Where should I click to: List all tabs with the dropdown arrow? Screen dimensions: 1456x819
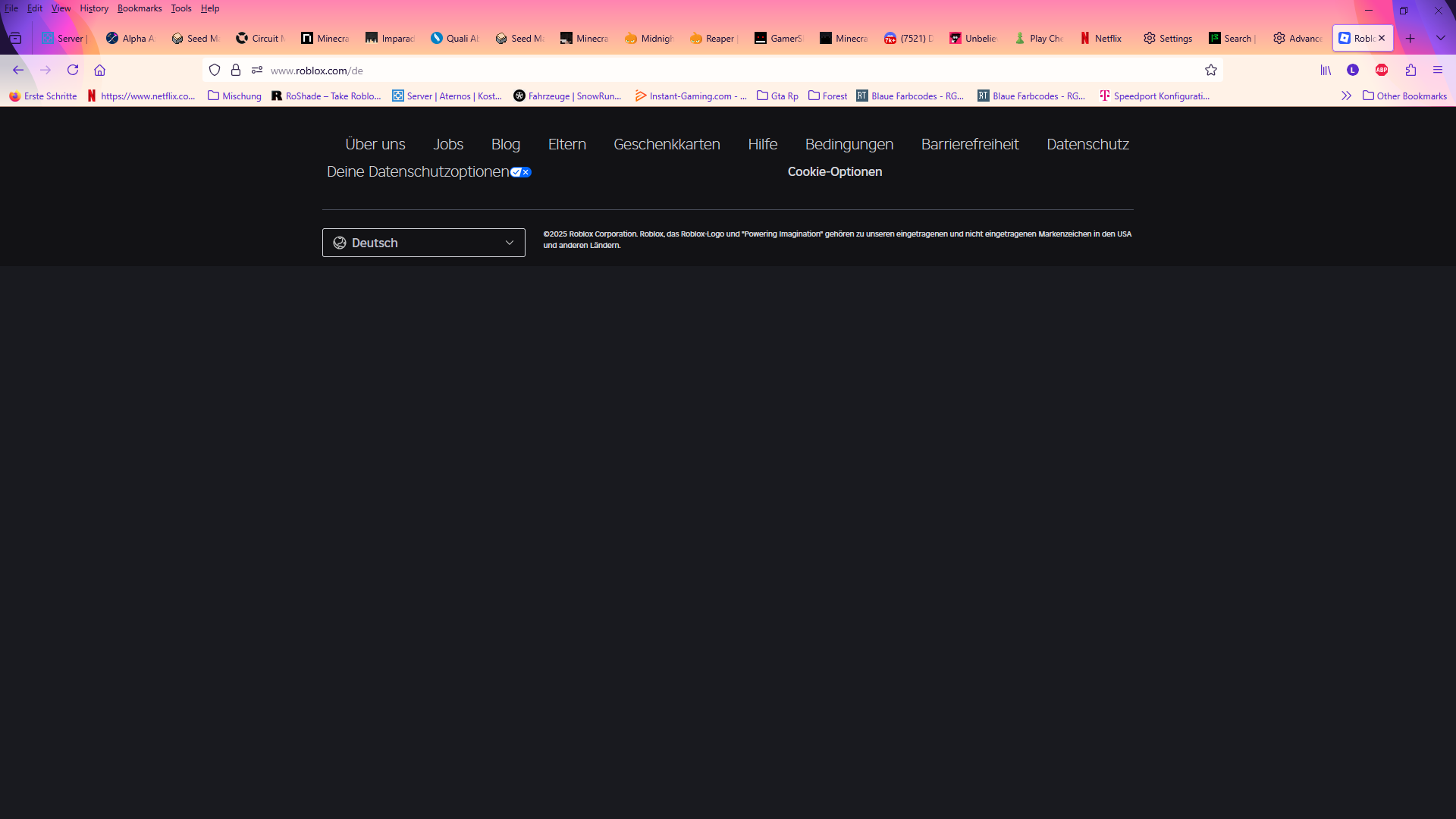tap(1441, 38)
